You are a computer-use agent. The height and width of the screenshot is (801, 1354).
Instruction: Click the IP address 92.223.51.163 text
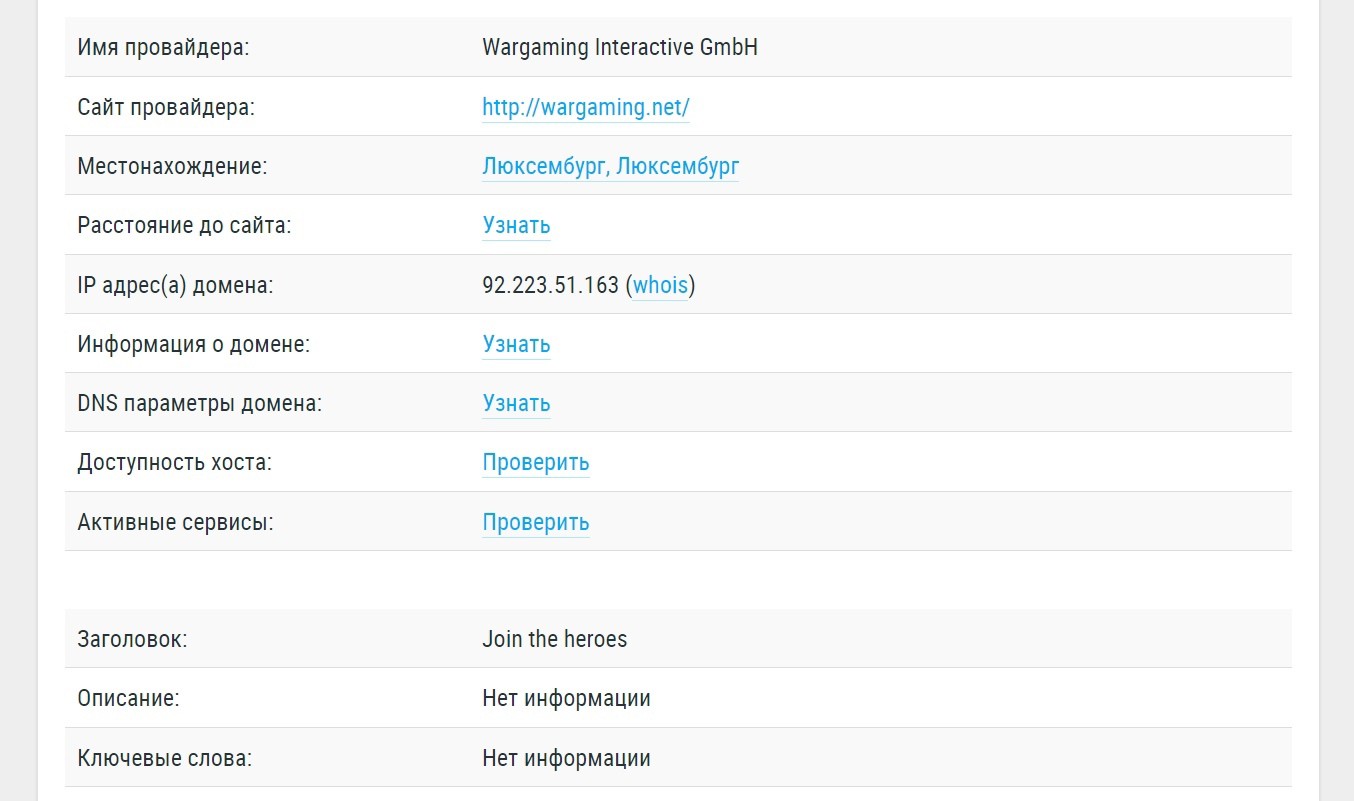tap(550, 285)
